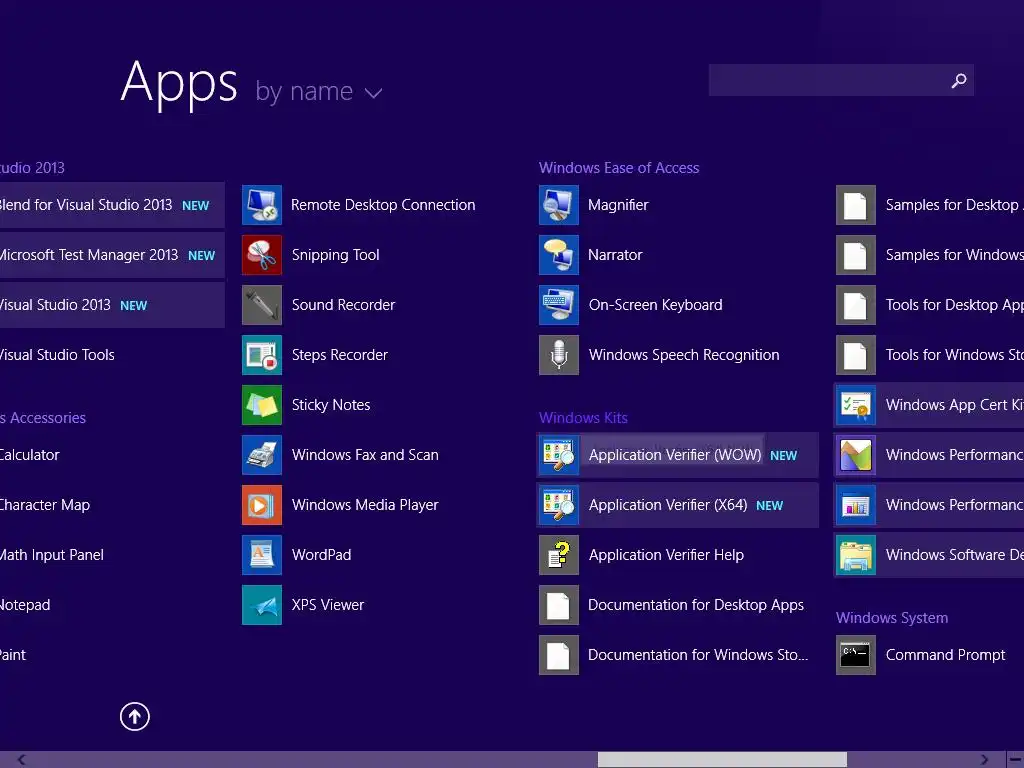1024x768 pixels.
Task: Launch Windows App Cert Kit icon
Action: 856,405
